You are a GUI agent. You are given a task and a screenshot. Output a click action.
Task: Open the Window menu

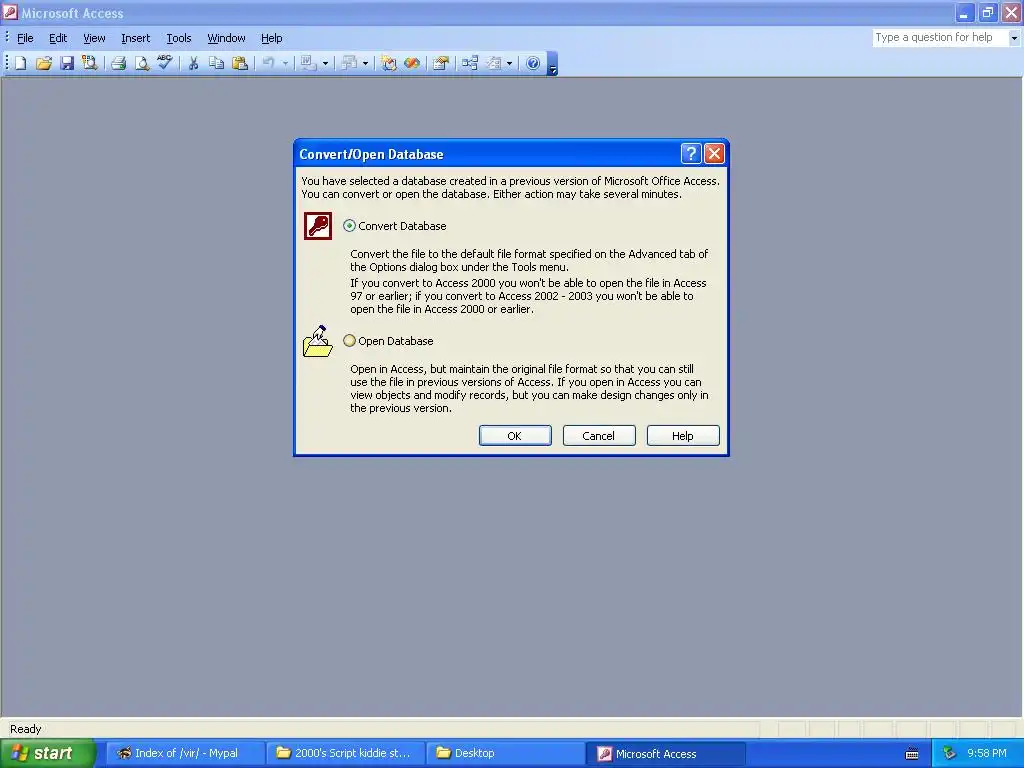tap(226, 38)
